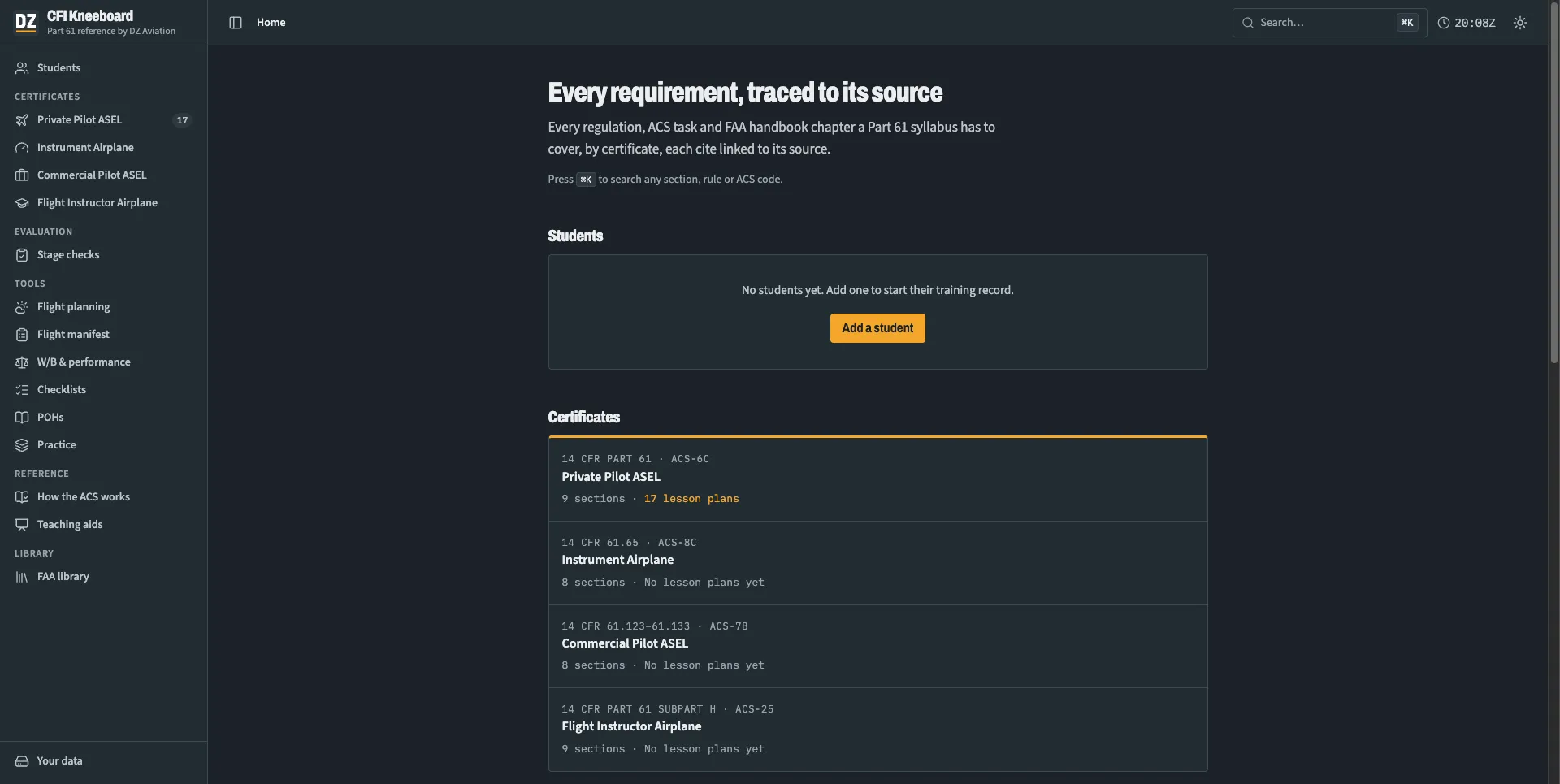The width and height of the screenshot is (1560, 784).
Task: Click the Home breadcrumb label
Action: tap(271, 23)
